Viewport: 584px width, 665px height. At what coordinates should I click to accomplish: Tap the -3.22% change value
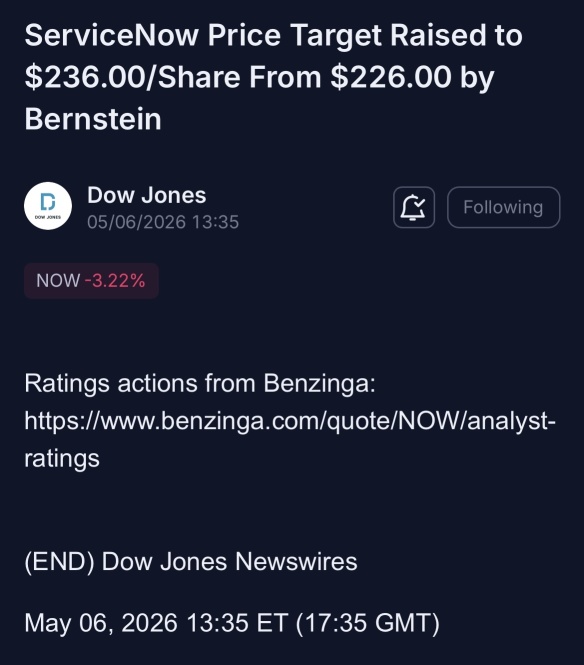(115, 281)
